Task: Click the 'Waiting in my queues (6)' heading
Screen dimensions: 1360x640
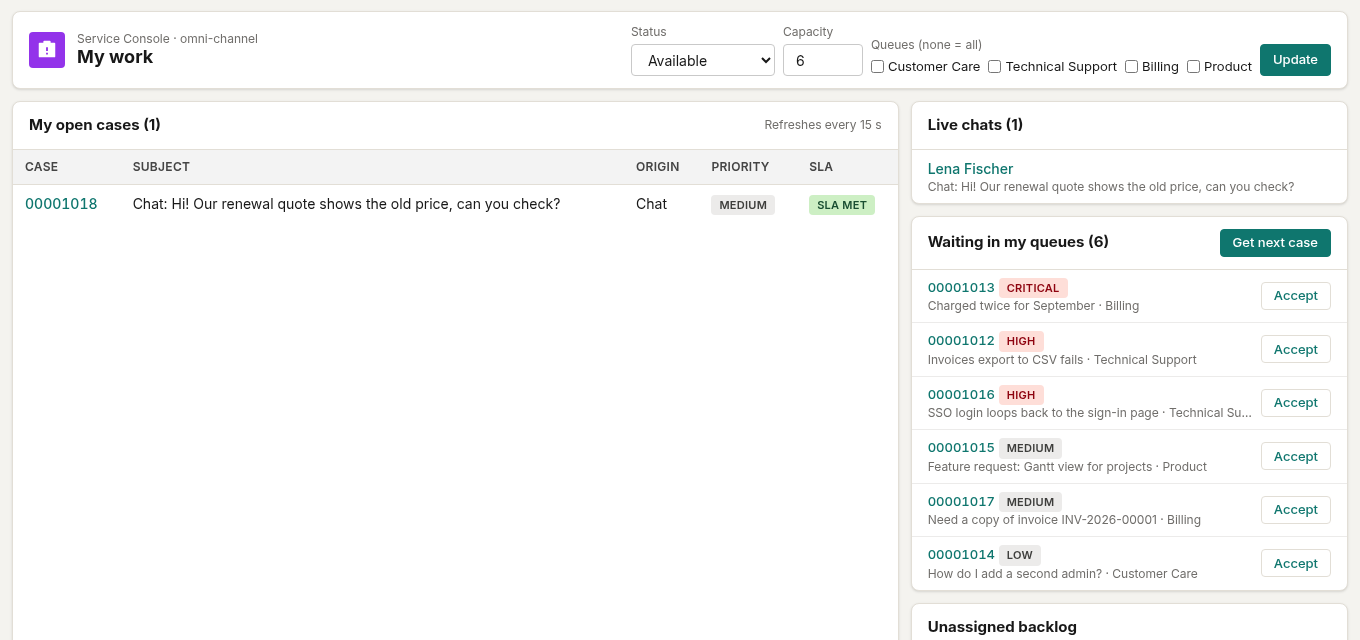Action: pos(1018,242)
